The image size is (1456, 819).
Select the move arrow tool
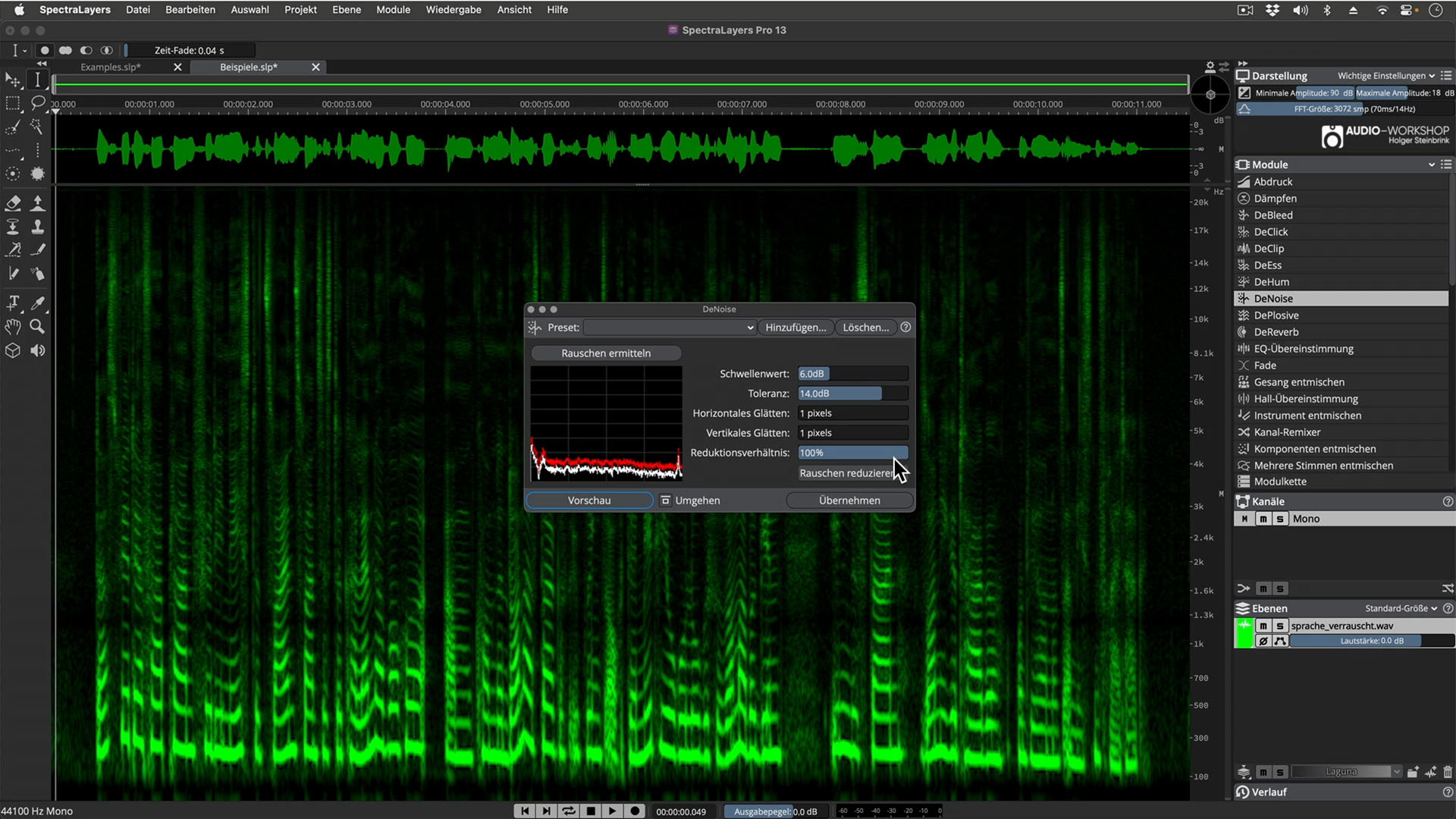(x=13, y=80)
